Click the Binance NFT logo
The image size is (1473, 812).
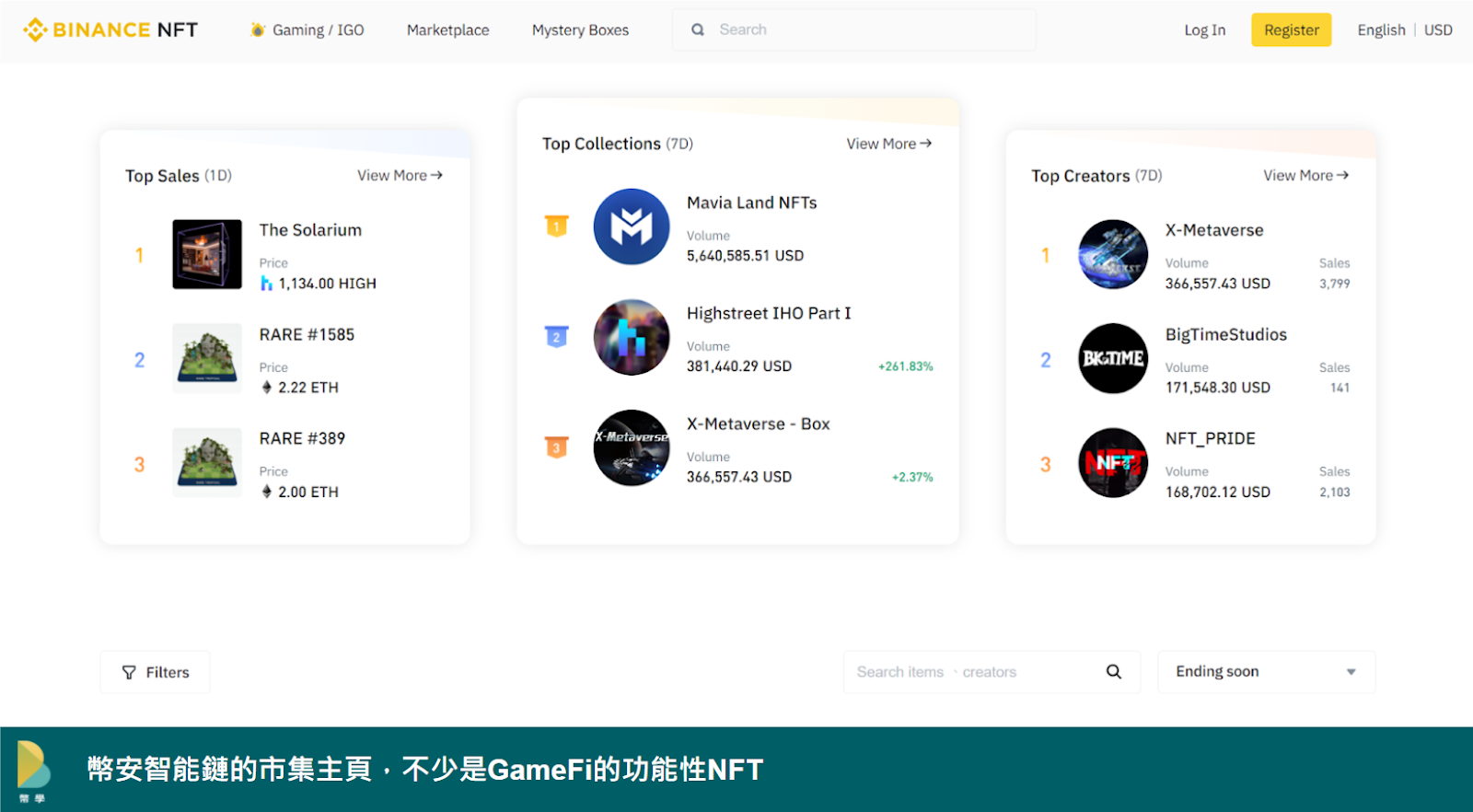point(110,29)
